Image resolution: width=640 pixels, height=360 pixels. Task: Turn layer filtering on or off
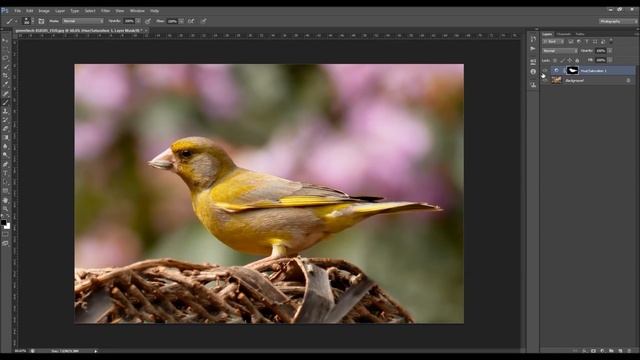[611, 41]
